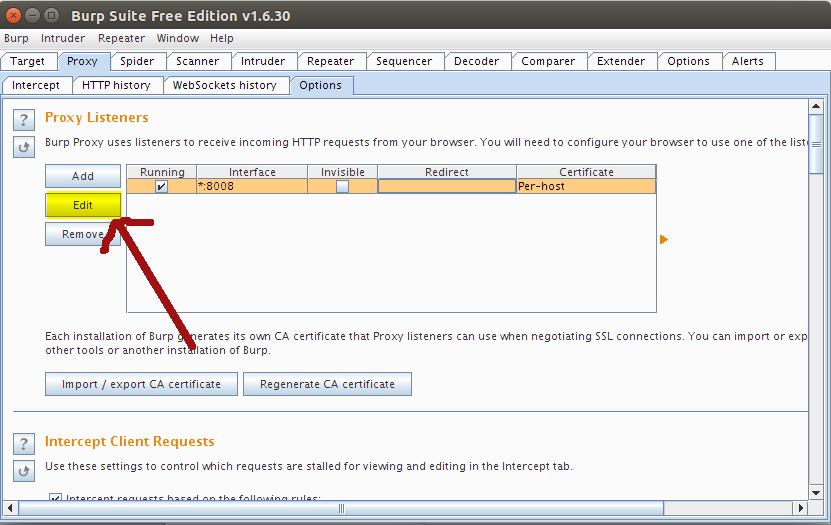Open the Intruder menu
This screenshot has width=831, height=525.
pyautogui.click(x=63, y=38)
